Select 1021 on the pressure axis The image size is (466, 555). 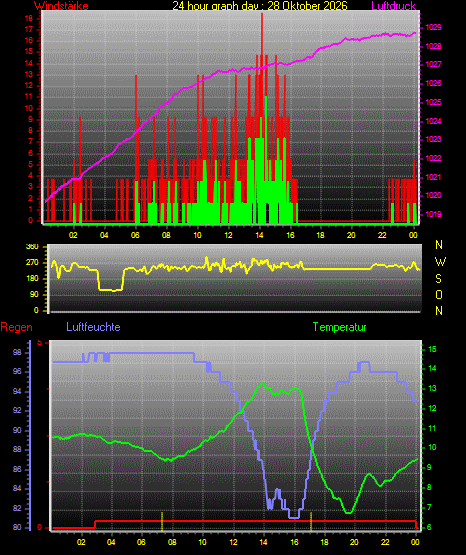coord(433,177)
